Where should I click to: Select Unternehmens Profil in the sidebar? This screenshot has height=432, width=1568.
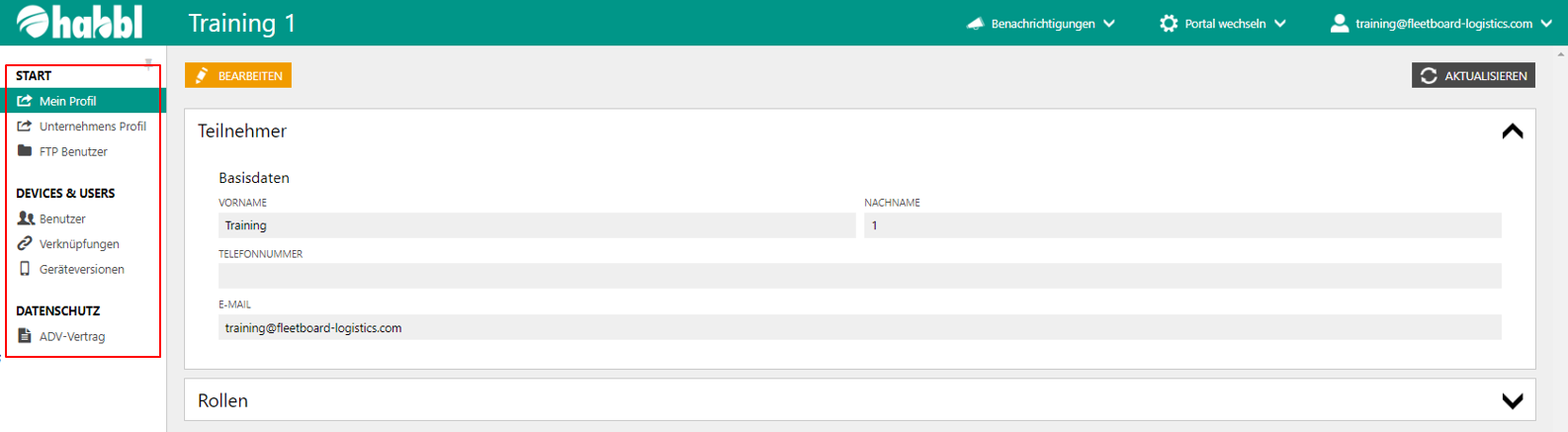pos(92,127)
